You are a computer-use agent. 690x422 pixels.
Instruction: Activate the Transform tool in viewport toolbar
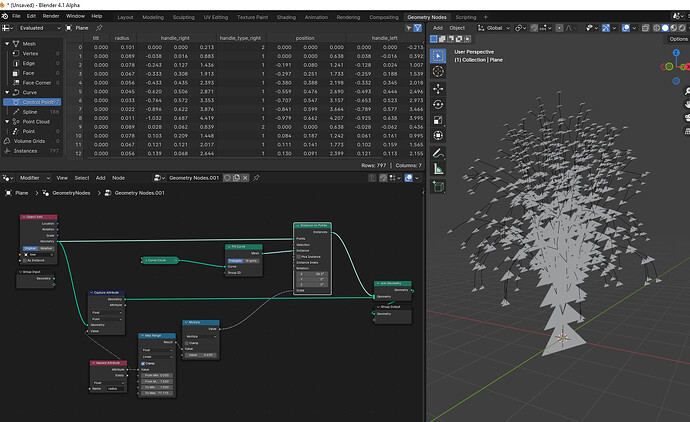coord(438,136)
